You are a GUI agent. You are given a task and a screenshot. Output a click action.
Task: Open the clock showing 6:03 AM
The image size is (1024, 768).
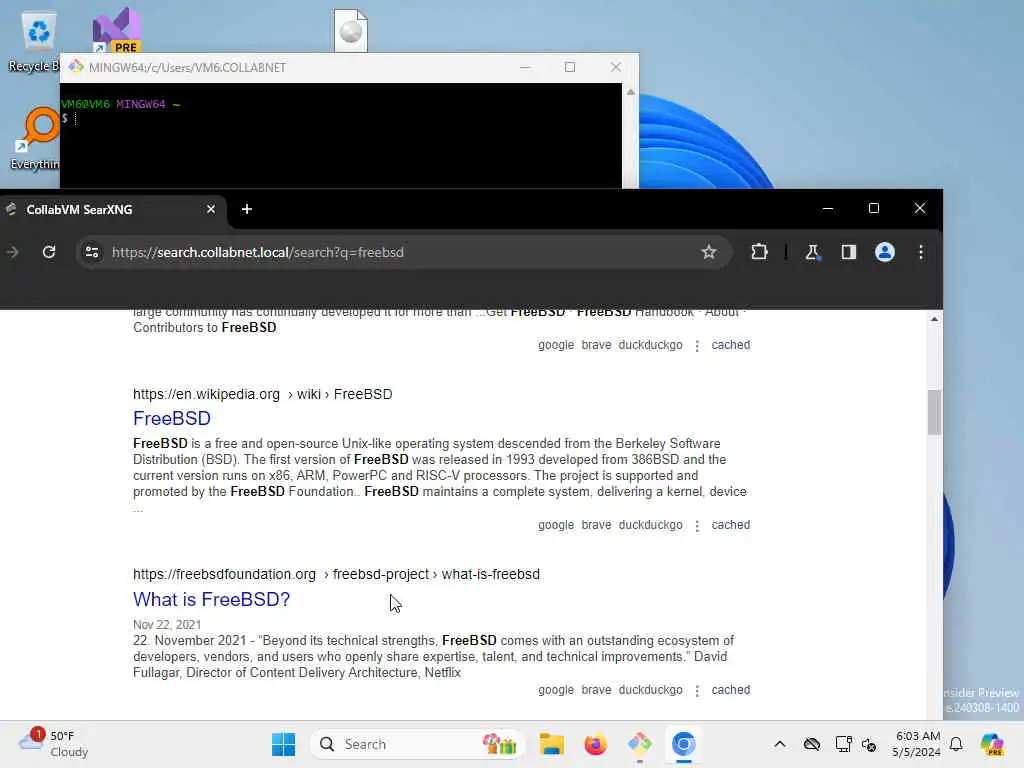(x=918, y=744)
